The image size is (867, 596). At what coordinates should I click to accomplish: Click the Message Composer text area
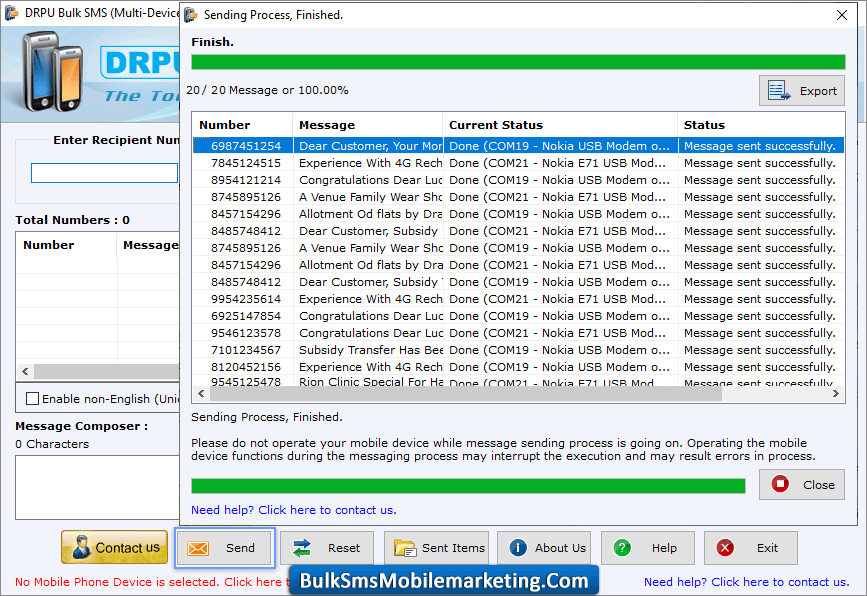click(x=98, y=487)
